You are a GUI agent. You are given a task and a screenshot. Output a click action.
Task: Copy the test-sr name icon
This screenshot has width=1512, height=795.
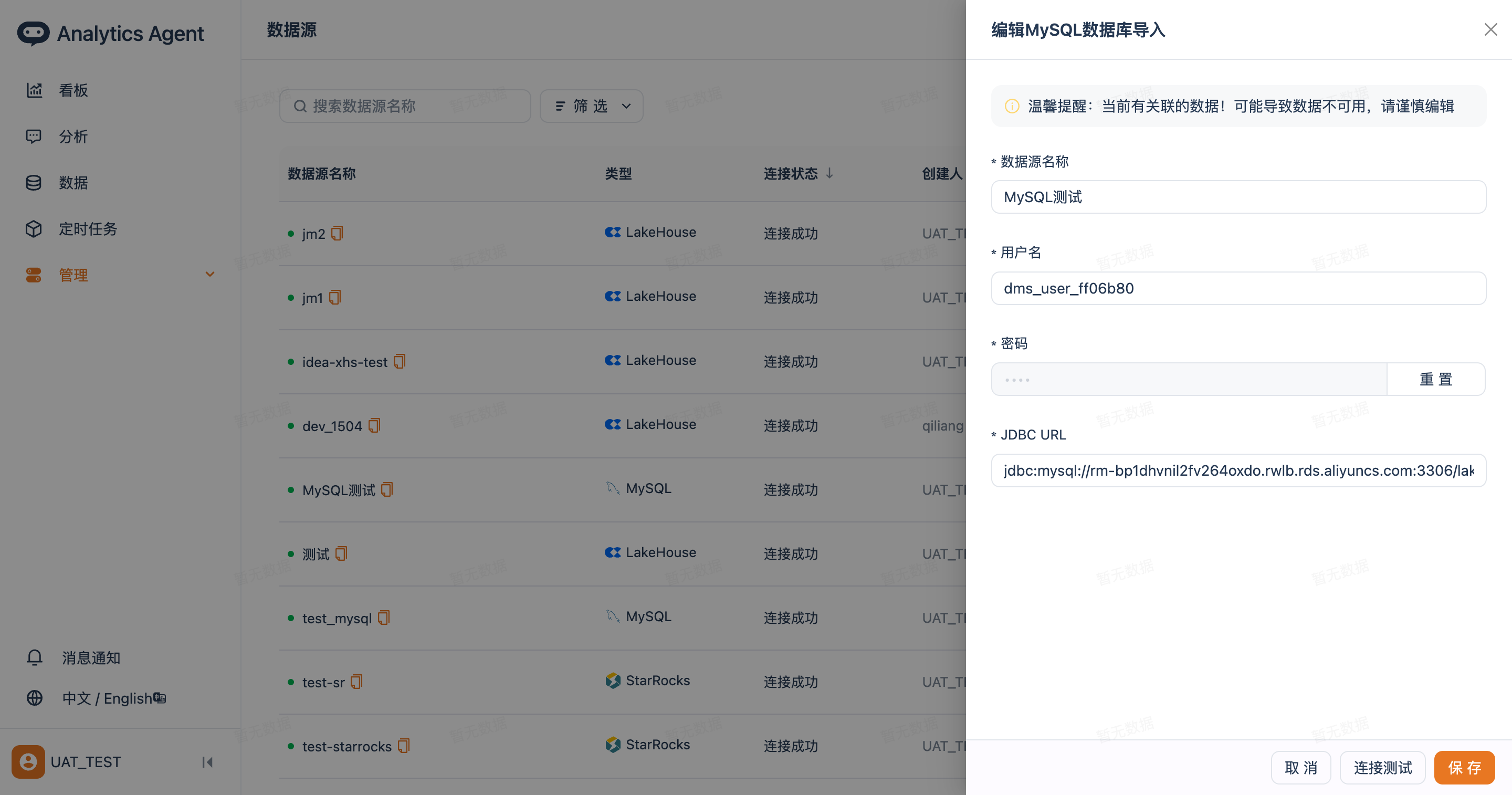click(357, 682)
